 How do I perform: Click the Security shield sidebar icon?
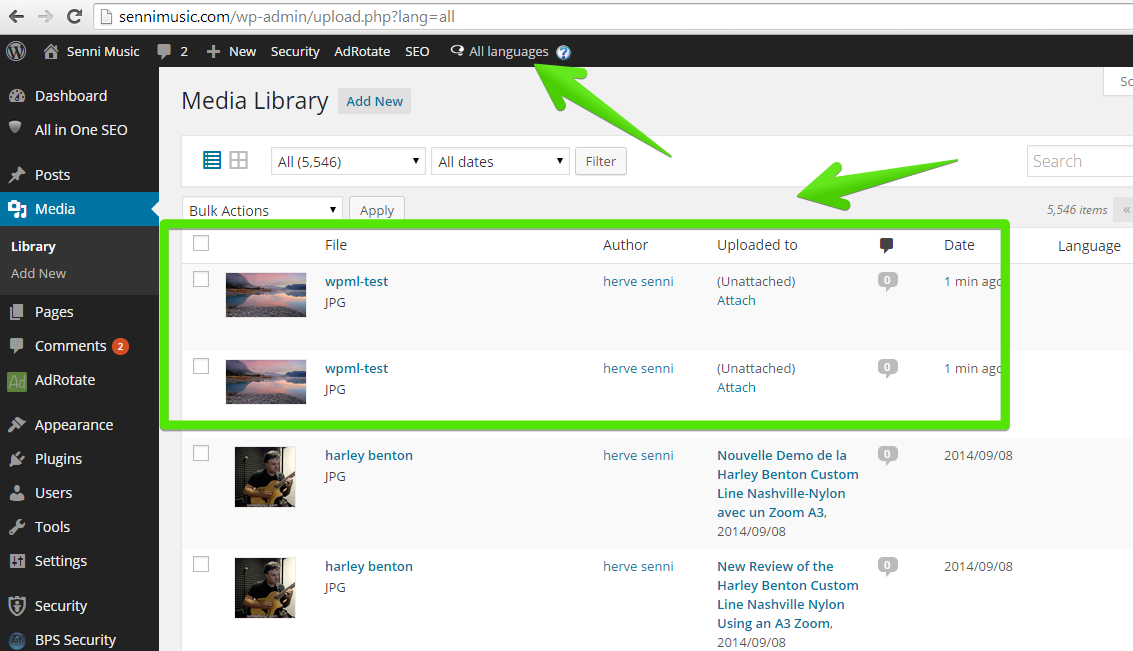(17, 605)
